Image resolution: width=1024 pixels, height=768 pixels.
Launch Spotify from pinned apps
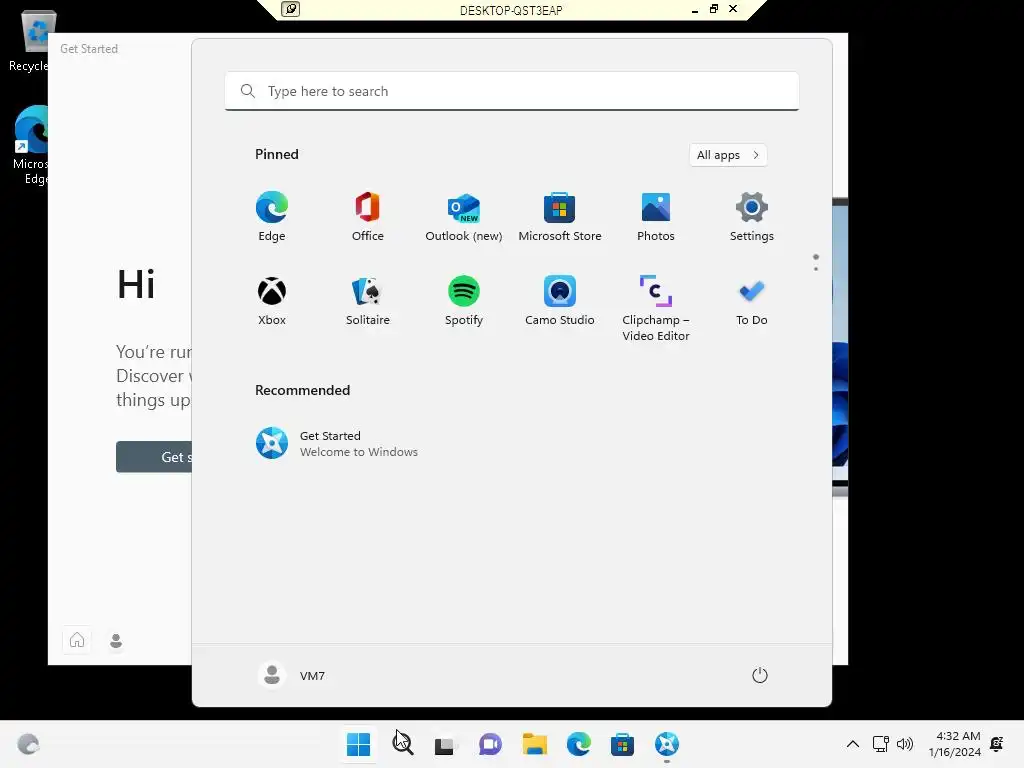pyautogui.click(x=464, y=300)
